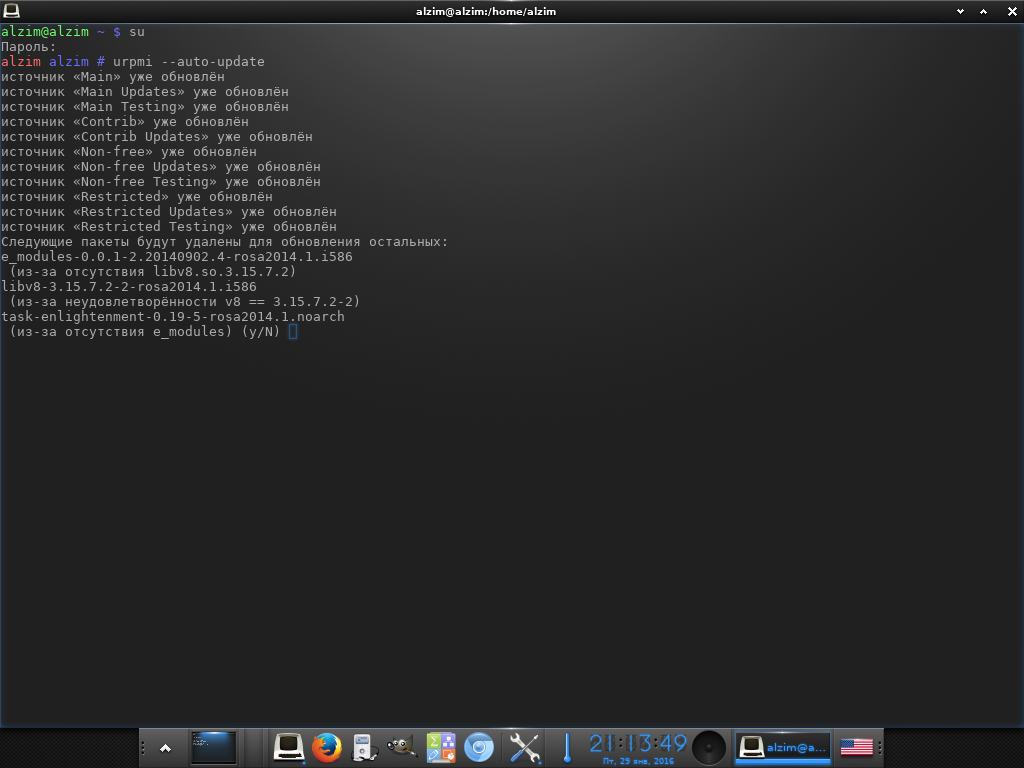This screenshot has height=768, width=1024.
Task: Expand the menu with the up-arrow button
Action: pyautogui.click(x=165, y=748)
